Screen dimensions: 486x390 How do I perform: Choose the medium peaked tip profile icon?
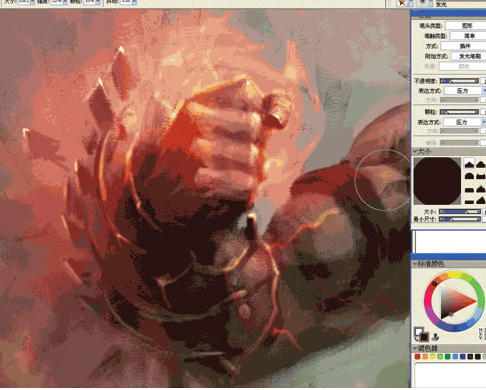[x=481, y=164]
